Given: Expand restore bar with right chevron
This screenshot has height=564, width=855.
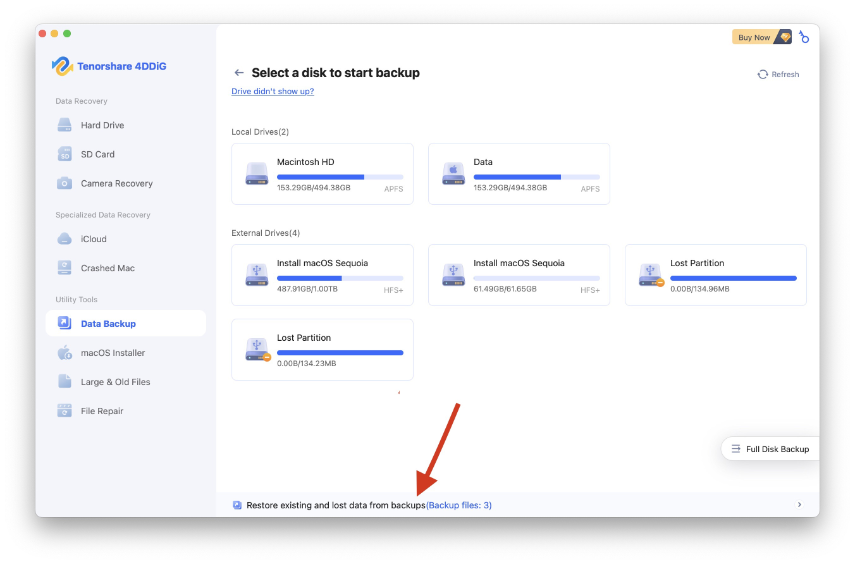Looking at the screenshot, I should [x=799, y=505].
